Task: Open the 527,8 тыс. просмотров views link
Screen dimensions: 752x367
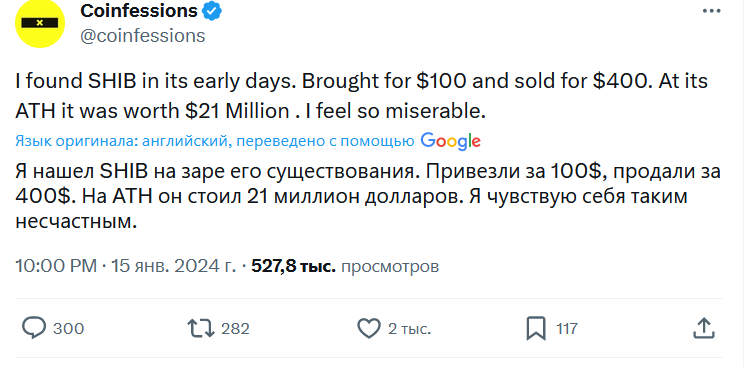Action: [x=345, y=266]
